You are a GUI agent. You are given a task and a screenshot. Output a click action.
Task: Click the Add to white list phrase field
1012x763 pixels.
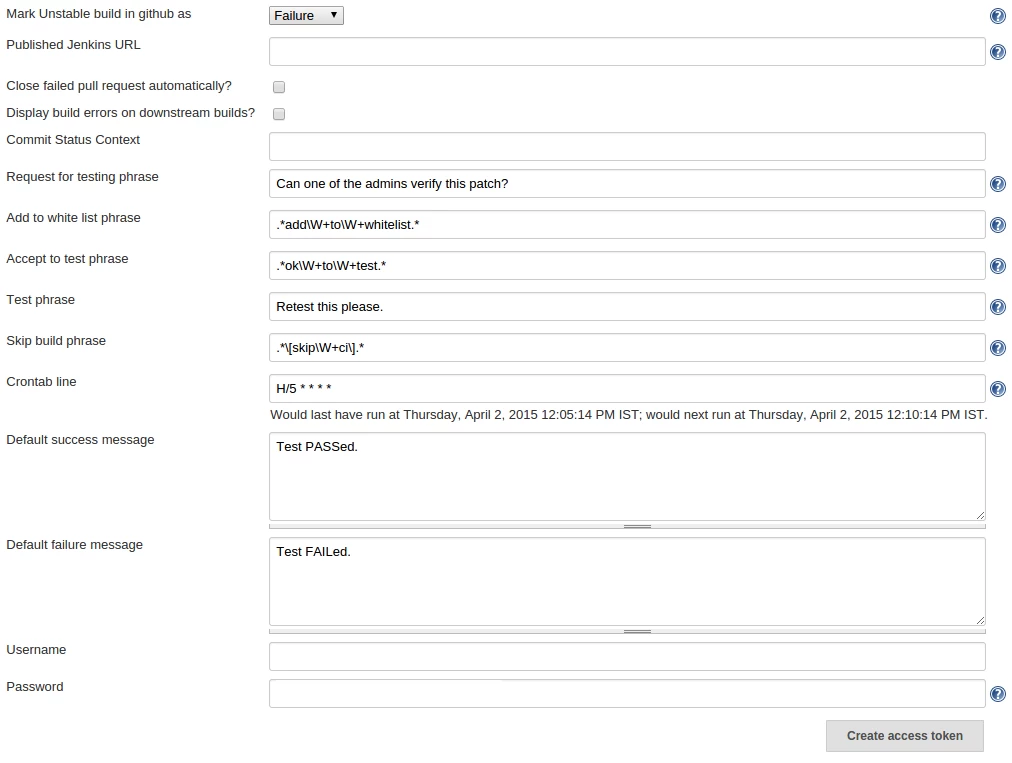pyautogui.click(x=627, y=225)
